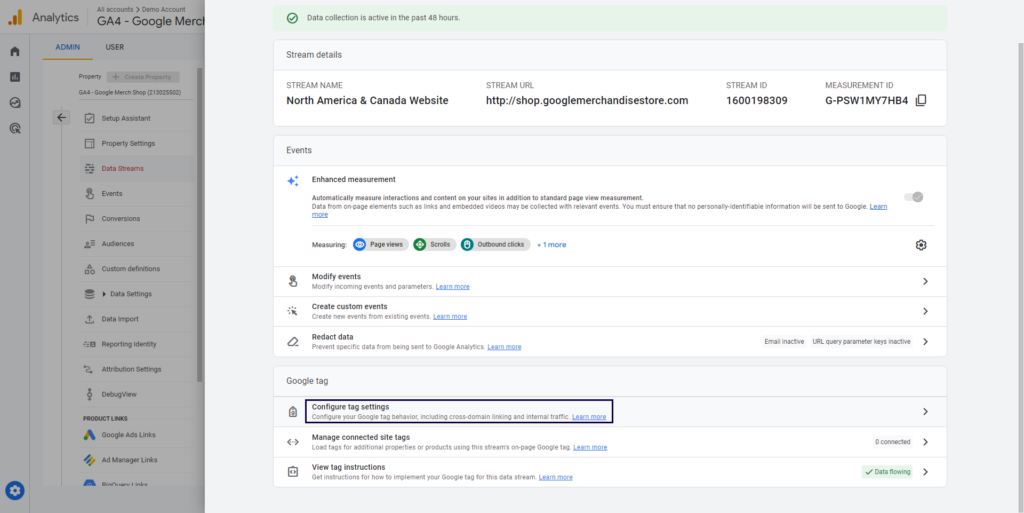This screenshot has width=1024, height=513.
Task: Switch to the ADMIN tab
Action: (x=68, y=47)
